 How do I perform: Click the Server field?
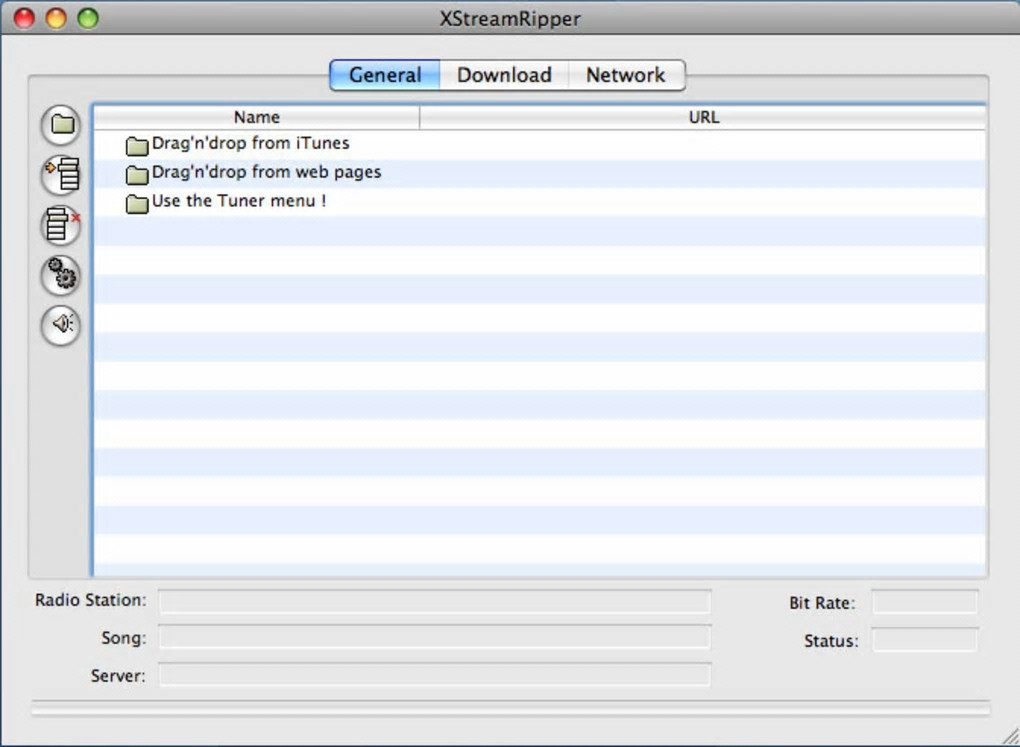tap(435, 675)
